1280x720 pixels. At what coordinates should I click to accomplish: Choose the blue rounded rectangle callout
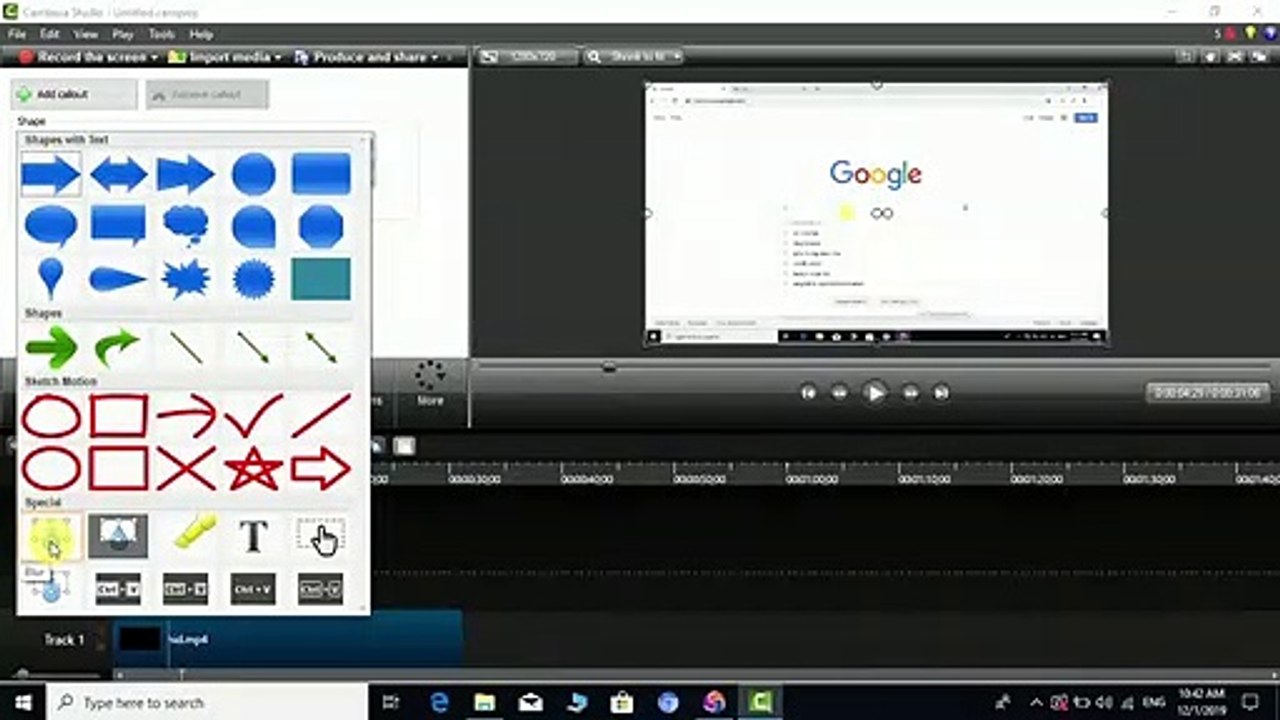pos(321,174)
